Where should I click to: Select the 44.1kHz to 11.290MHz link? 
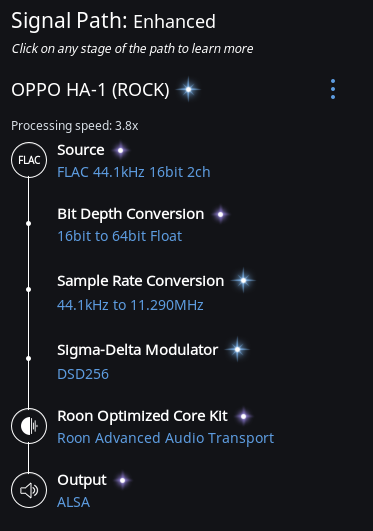(130, 305)
